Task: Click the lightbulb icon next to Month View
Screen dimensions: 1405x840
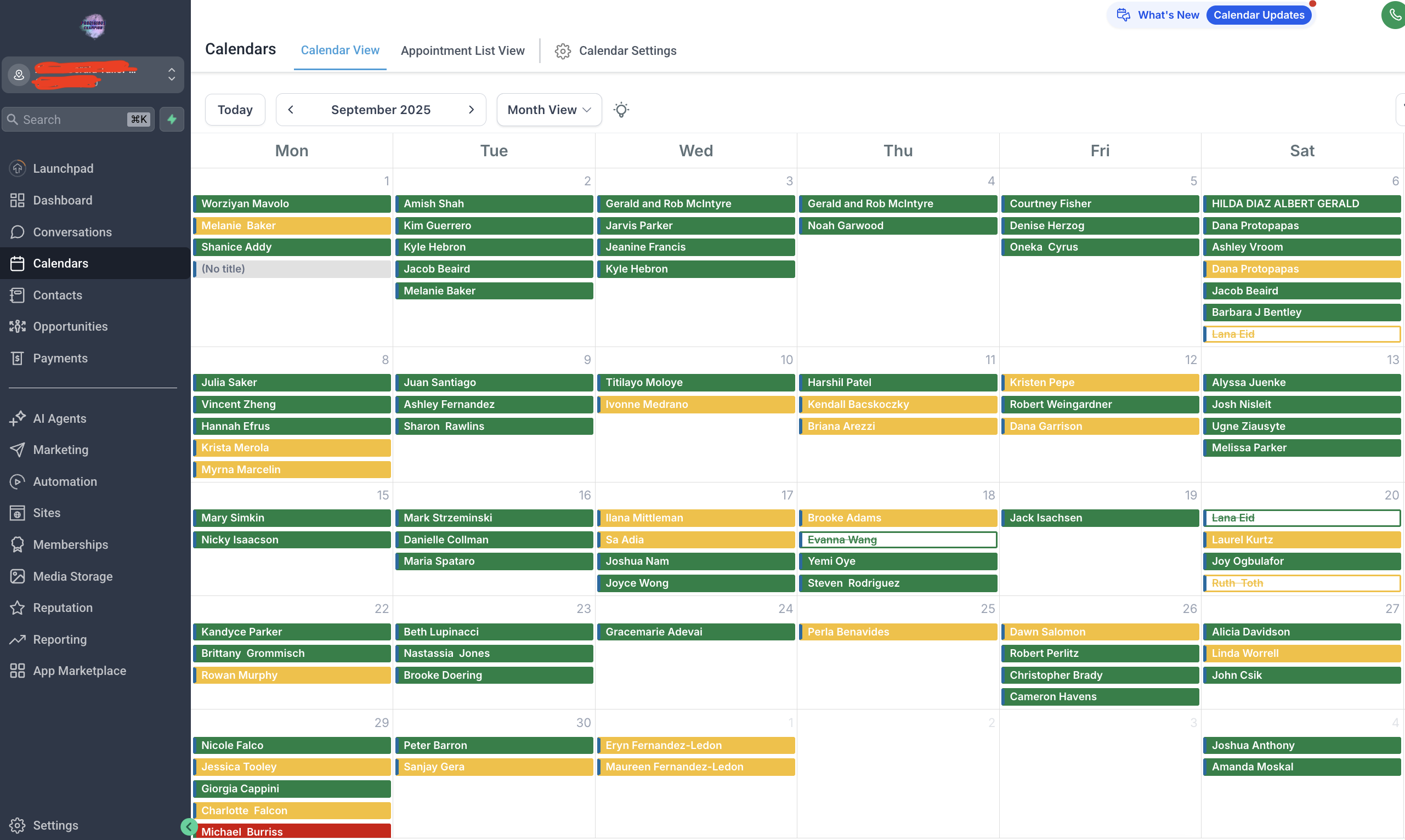Action: [x=621, y=110]
